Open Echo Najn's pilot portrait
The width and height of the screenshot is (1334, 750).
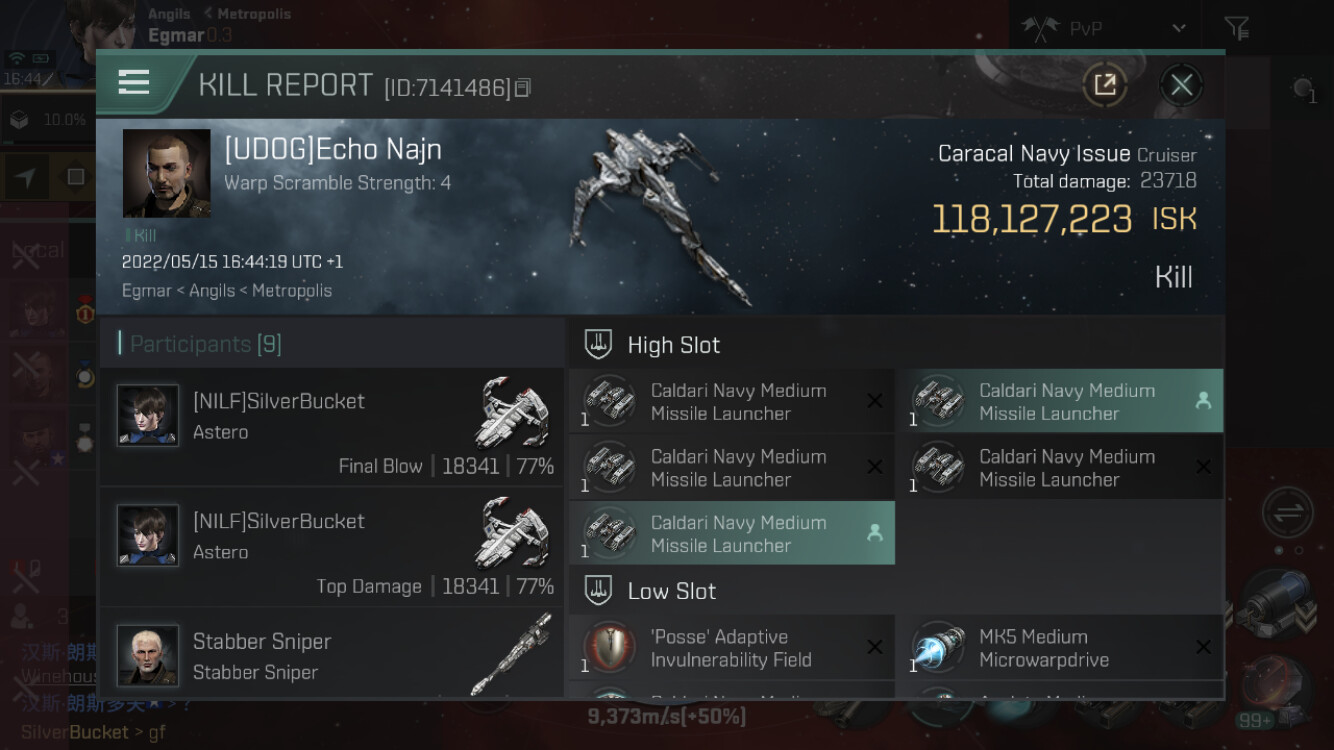[x=166, y=173]
